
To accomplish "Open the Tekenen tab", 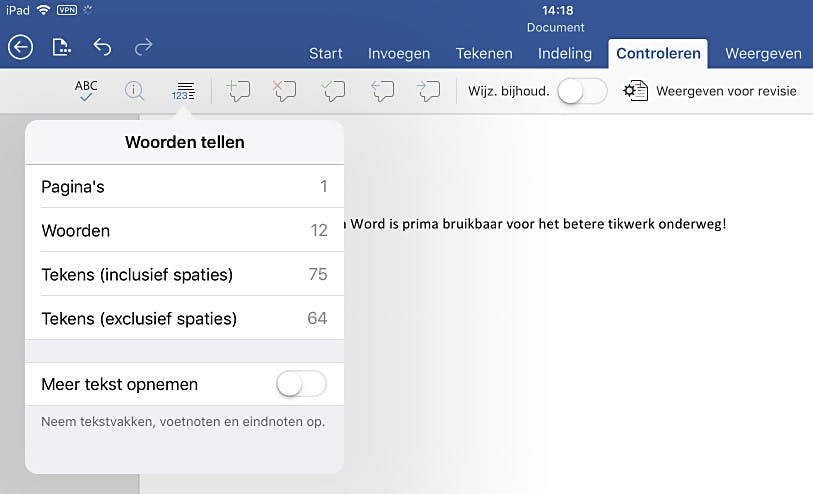I will tap(484, 53).
